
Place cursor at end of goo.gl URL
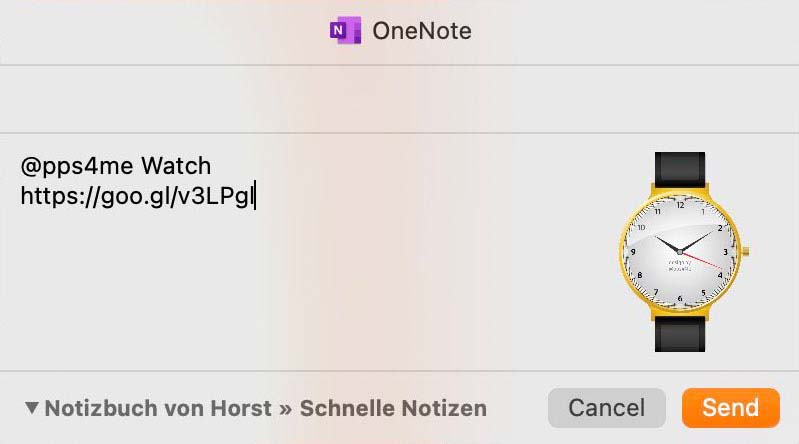point(254,196)
